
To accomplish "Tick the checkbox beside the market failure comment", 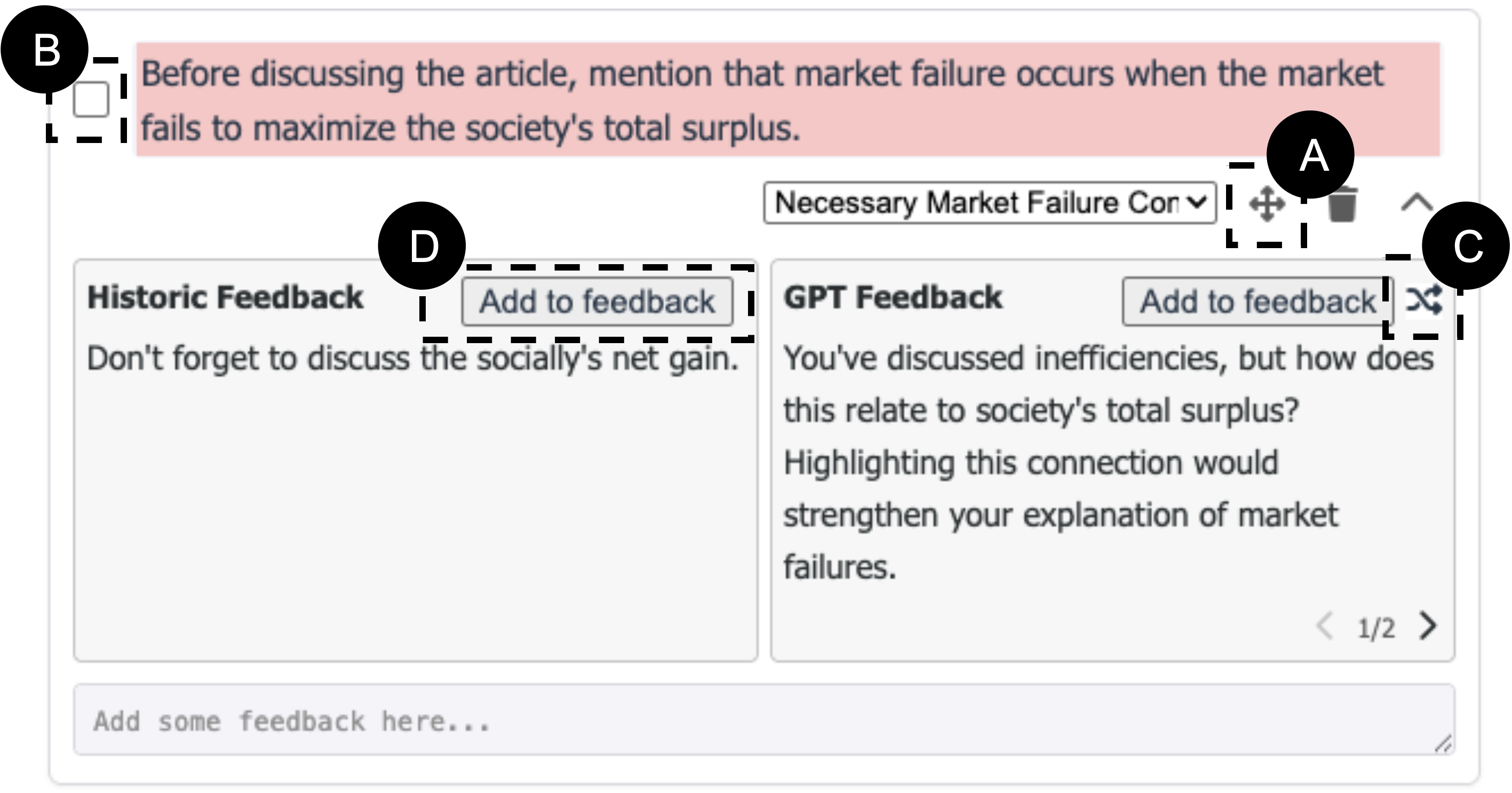I will (x=91, y=100).
